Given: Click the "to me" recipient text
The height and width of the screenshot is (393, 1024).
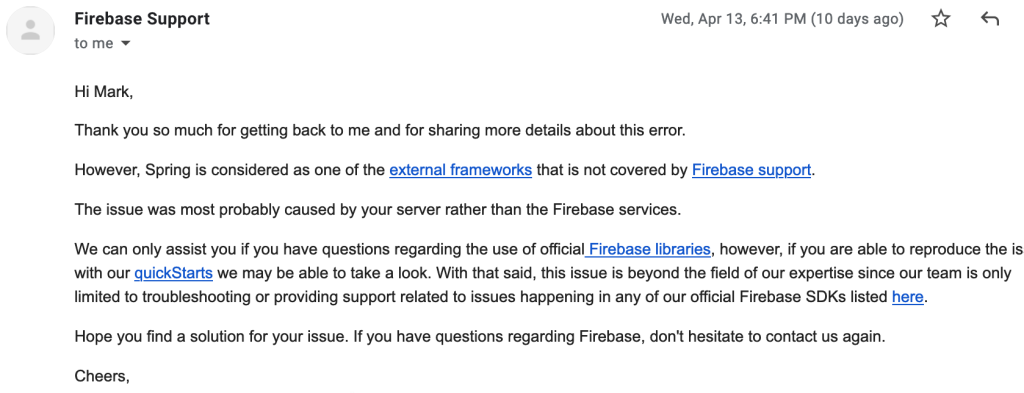Looking at the screenshot, I should (x=94, y=44).
